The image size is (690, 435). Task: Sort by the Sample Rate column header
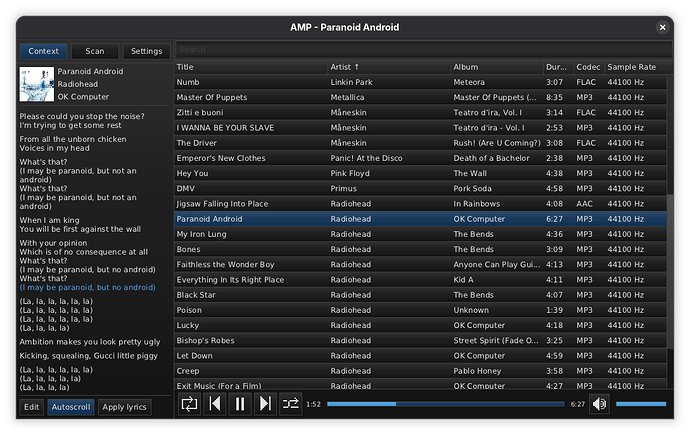click(635, 67)
